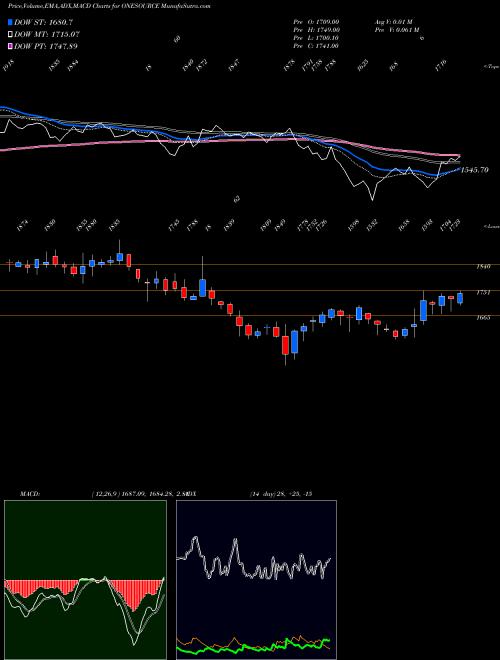Viewport: 500px width, 660px height.
Task: Open the ADX indicator panel
Action: tap(256, 580)
